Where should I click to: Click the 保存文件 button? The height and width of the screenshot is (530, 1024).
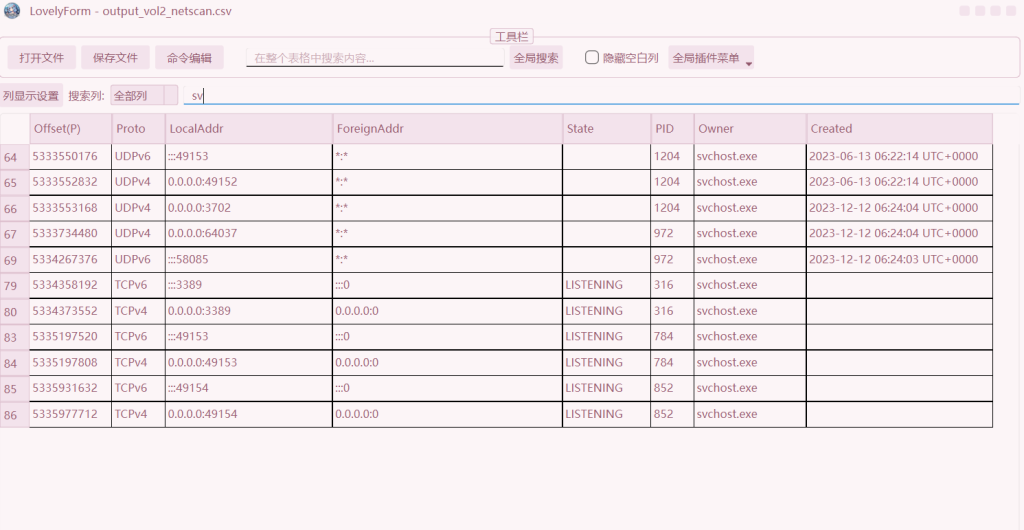pos(115,58)
